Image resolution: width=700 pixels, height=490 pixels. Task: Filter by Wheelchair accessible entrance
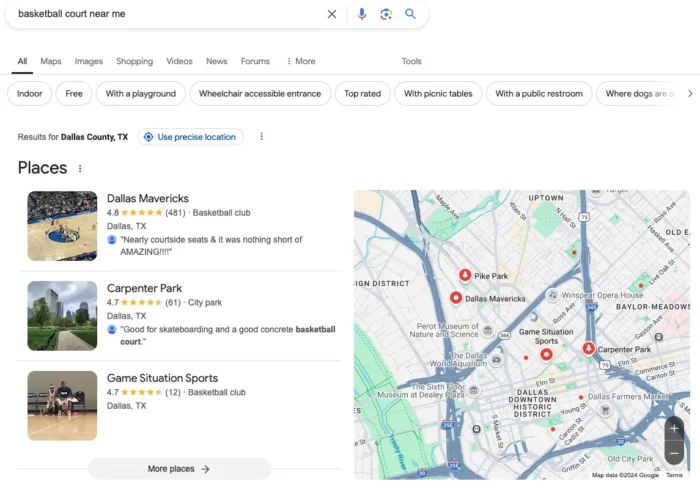[260, 94]
